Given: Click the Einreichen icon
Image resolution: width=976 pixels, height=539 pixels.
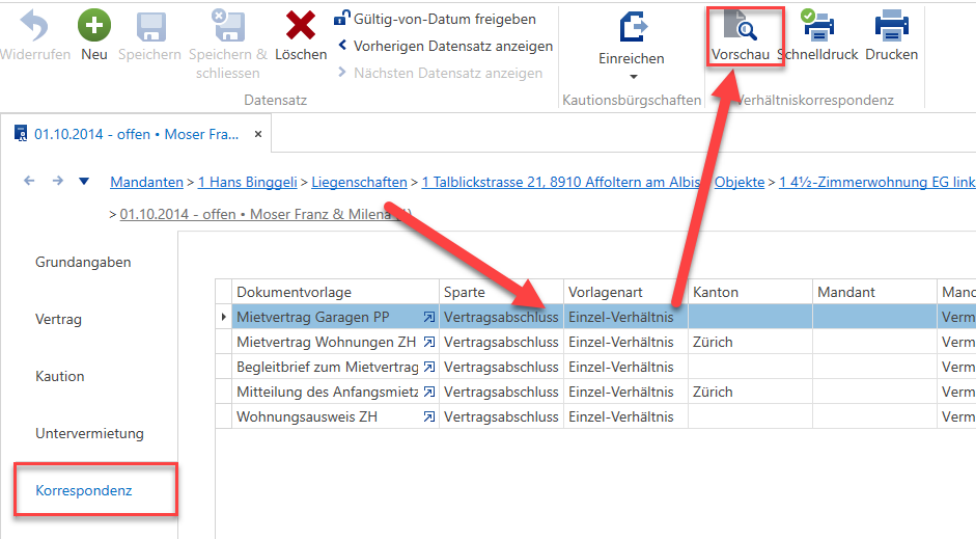Looking at the screenshot, I should point(633,27).
